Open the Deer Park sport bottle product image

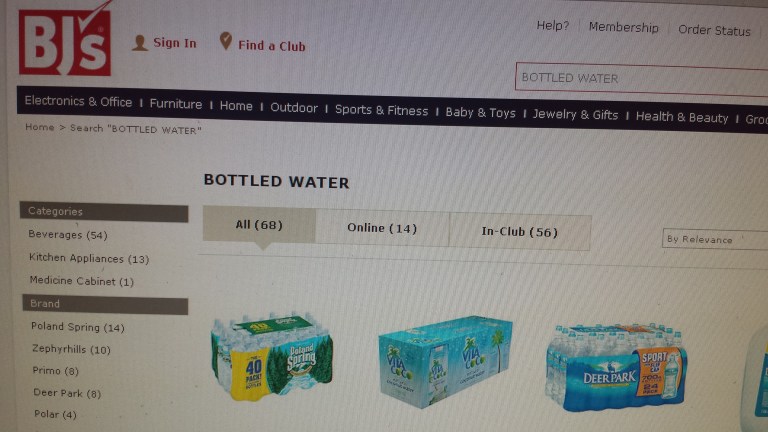pos(617,367)
